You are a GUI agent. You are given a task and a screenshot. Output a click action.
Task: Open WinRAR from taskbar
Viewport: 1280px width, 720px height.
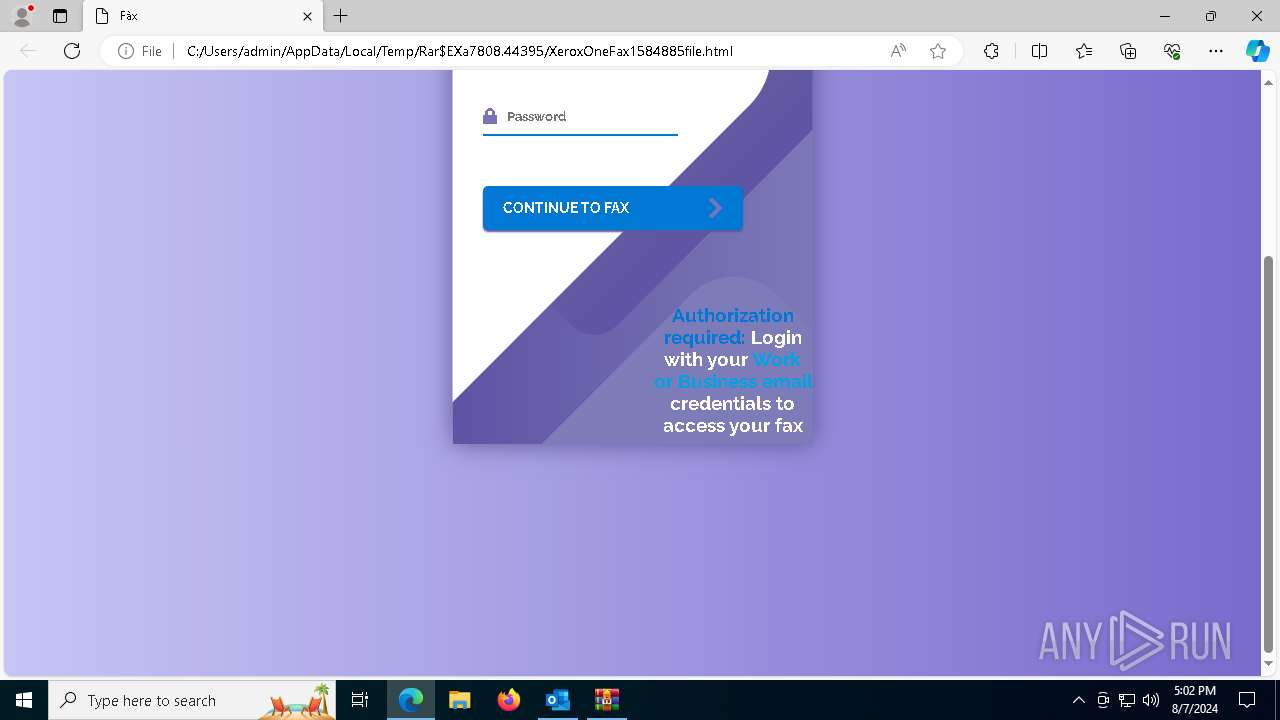(606, 700)
